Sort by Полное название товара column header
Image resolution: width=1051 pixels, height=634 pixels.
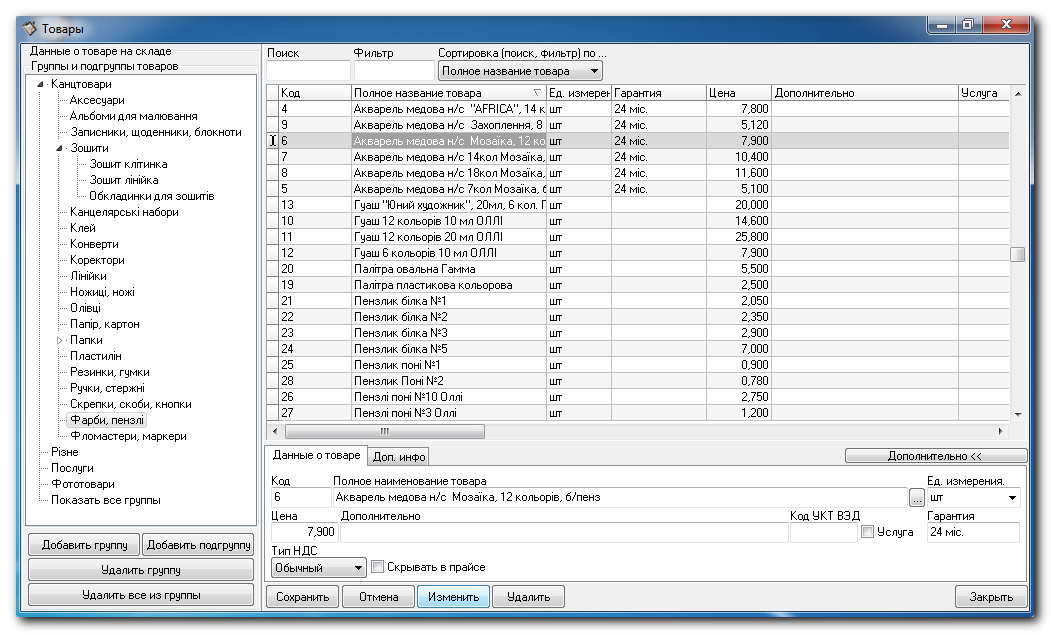click(448, 93)
